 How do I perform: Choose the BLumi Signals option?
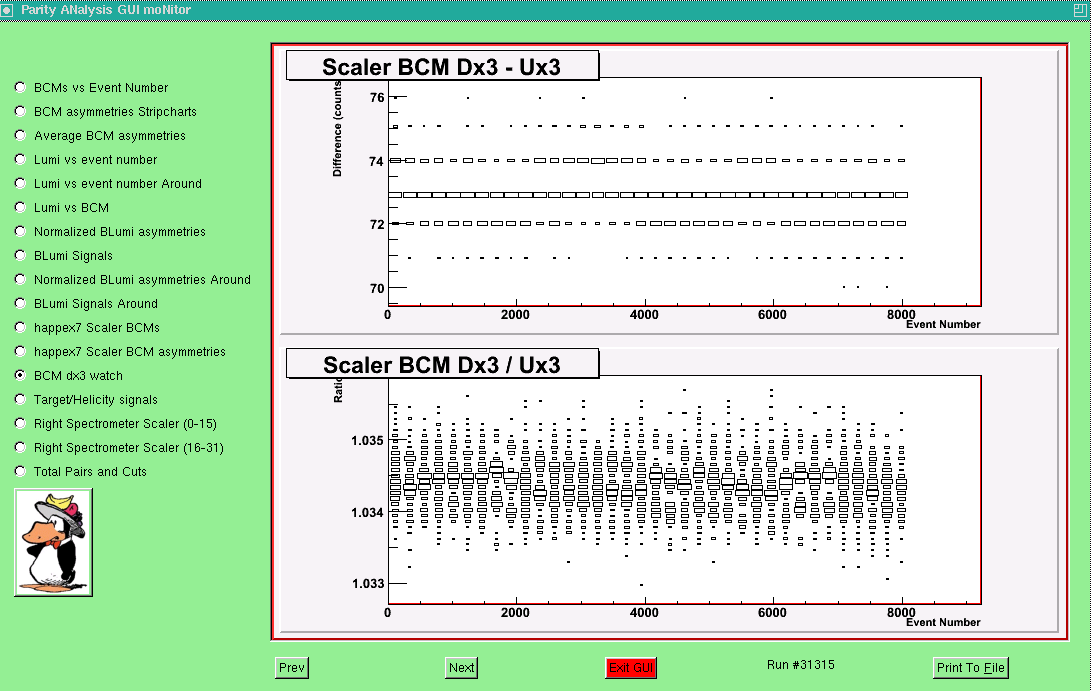[20, 255]
